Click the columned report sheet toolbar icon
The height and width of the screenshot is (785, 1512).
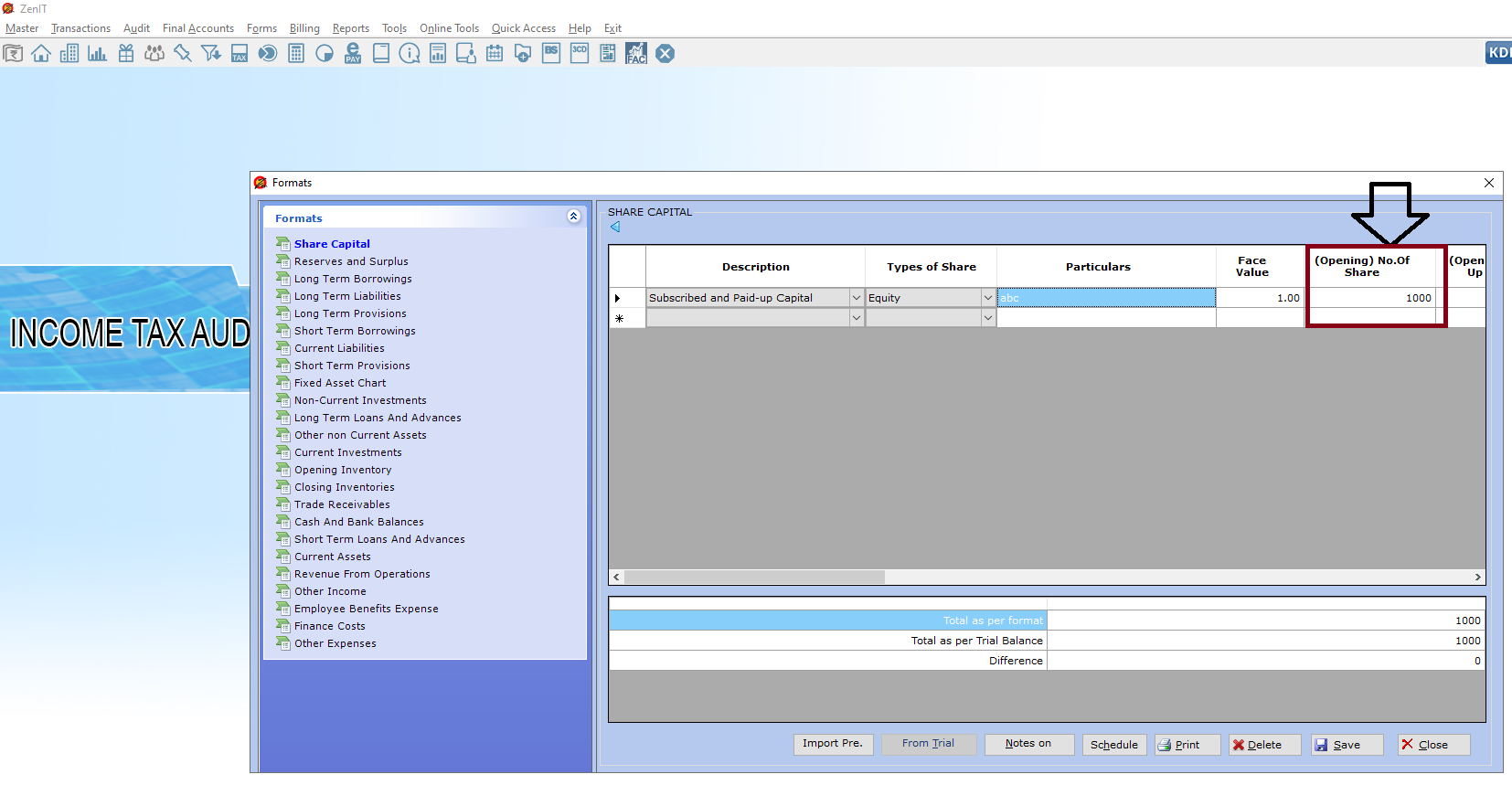(608, 54)
